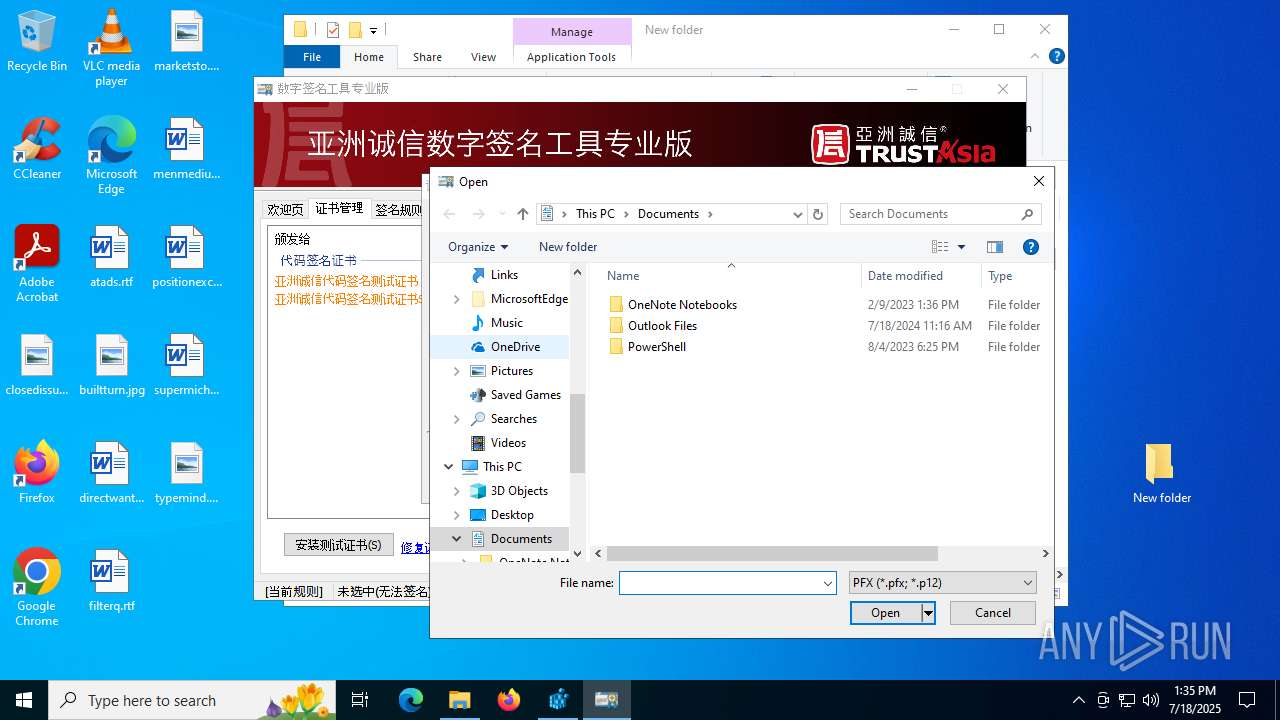Open Microsoft Edge desktop shortcut
Screen dimensions: 1280x720
(111, 156)
